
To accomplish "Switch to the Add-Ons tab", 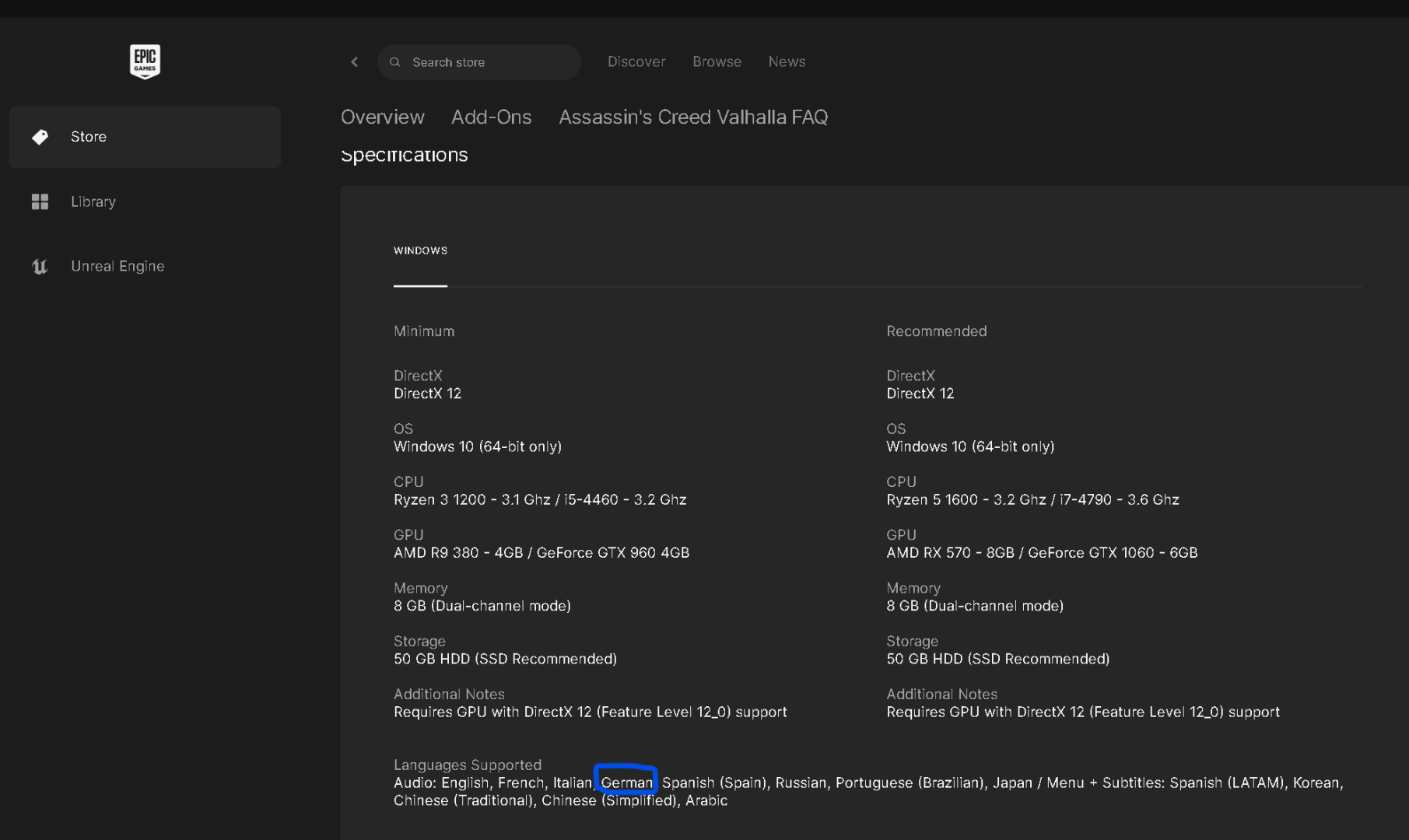I will [492, 117].
